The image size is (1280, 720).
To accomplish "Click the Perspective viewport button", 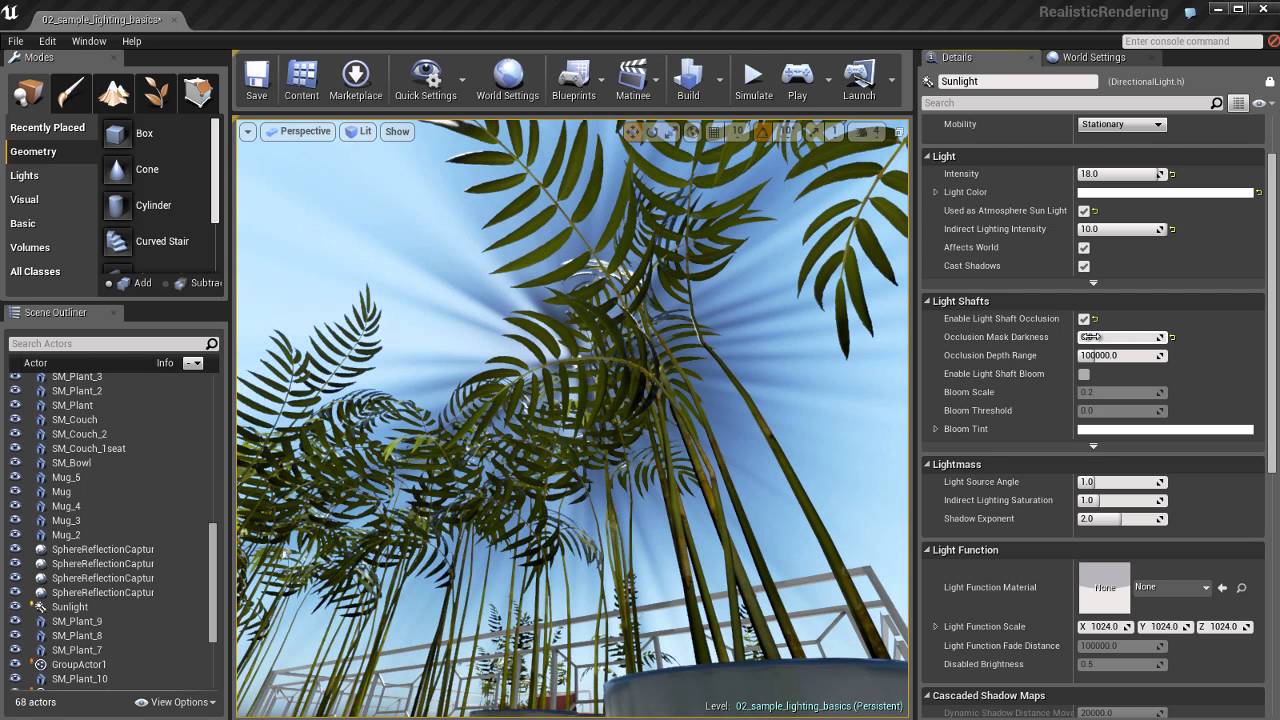I will tap(297, 132).
